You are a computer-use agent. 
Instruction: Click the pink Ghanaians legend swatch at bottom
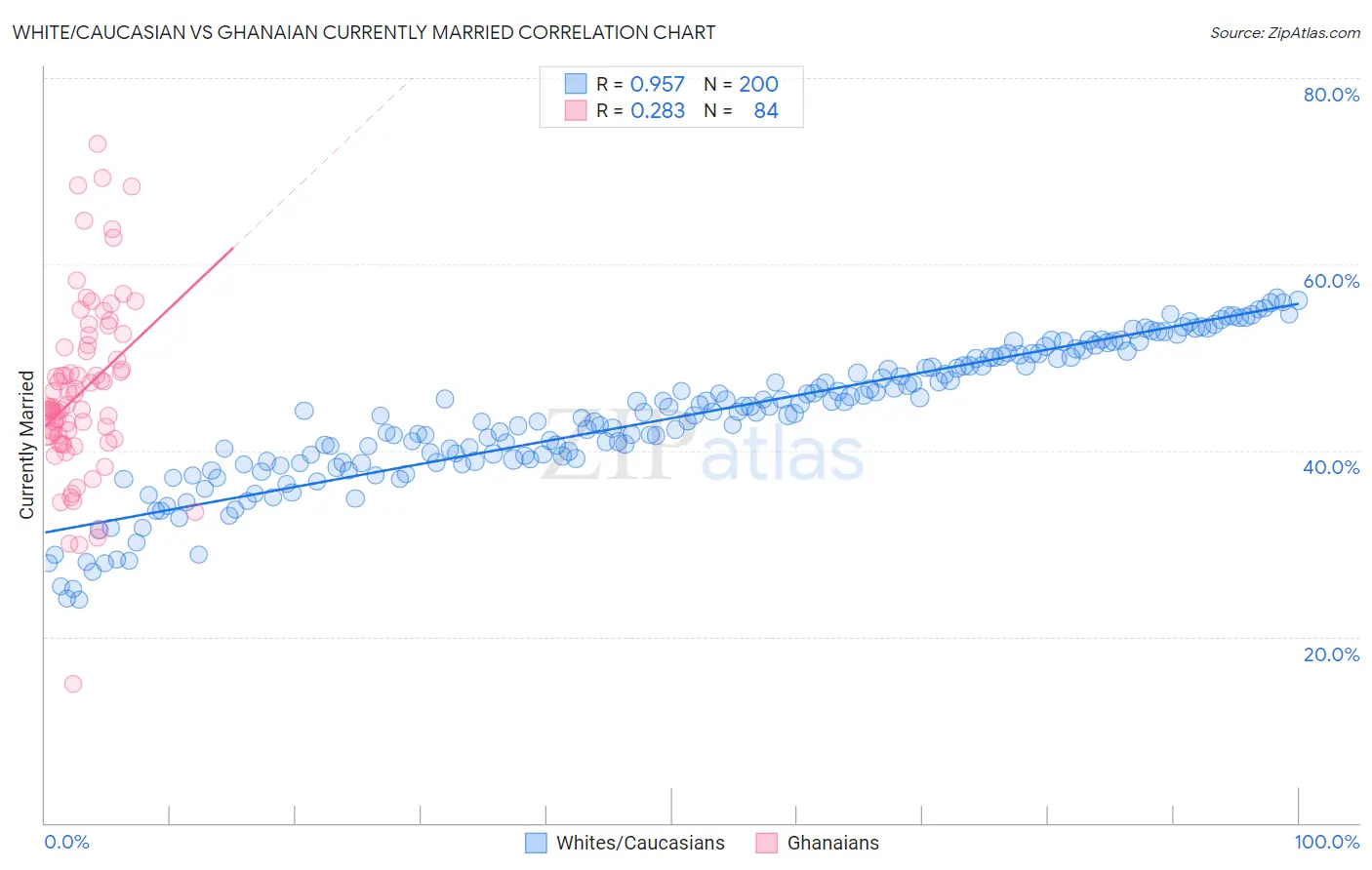tap(766, 843)
